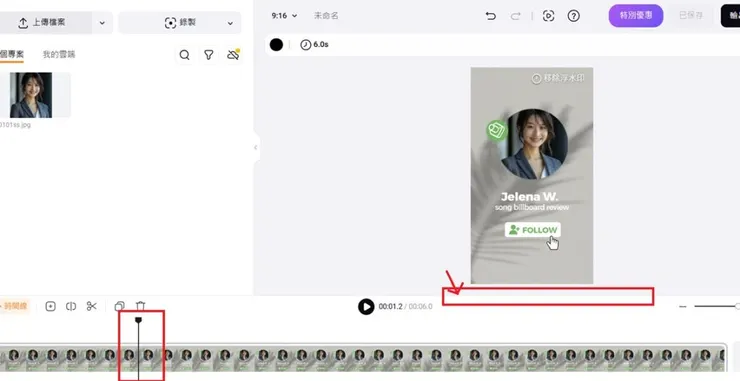
Task: Select the song billboard review text
Action: 532,208
